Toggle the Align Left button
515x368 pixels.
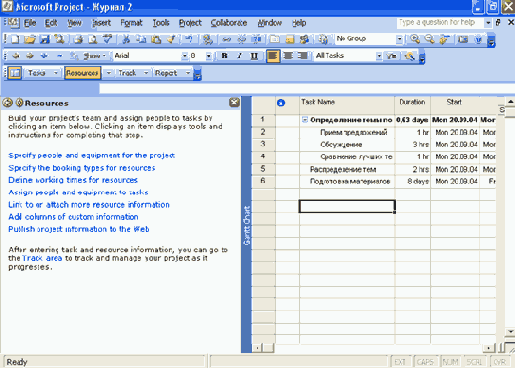pos(273,56)
